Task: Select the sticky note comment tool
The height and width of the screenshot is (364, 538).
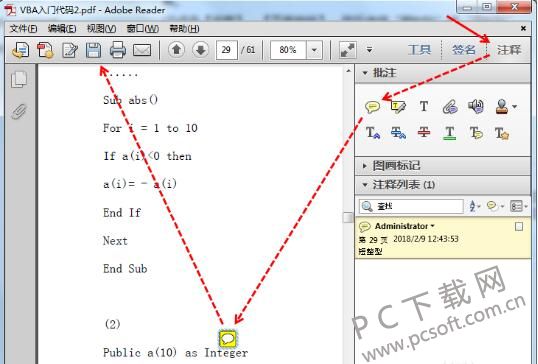Action: (372, 107)
